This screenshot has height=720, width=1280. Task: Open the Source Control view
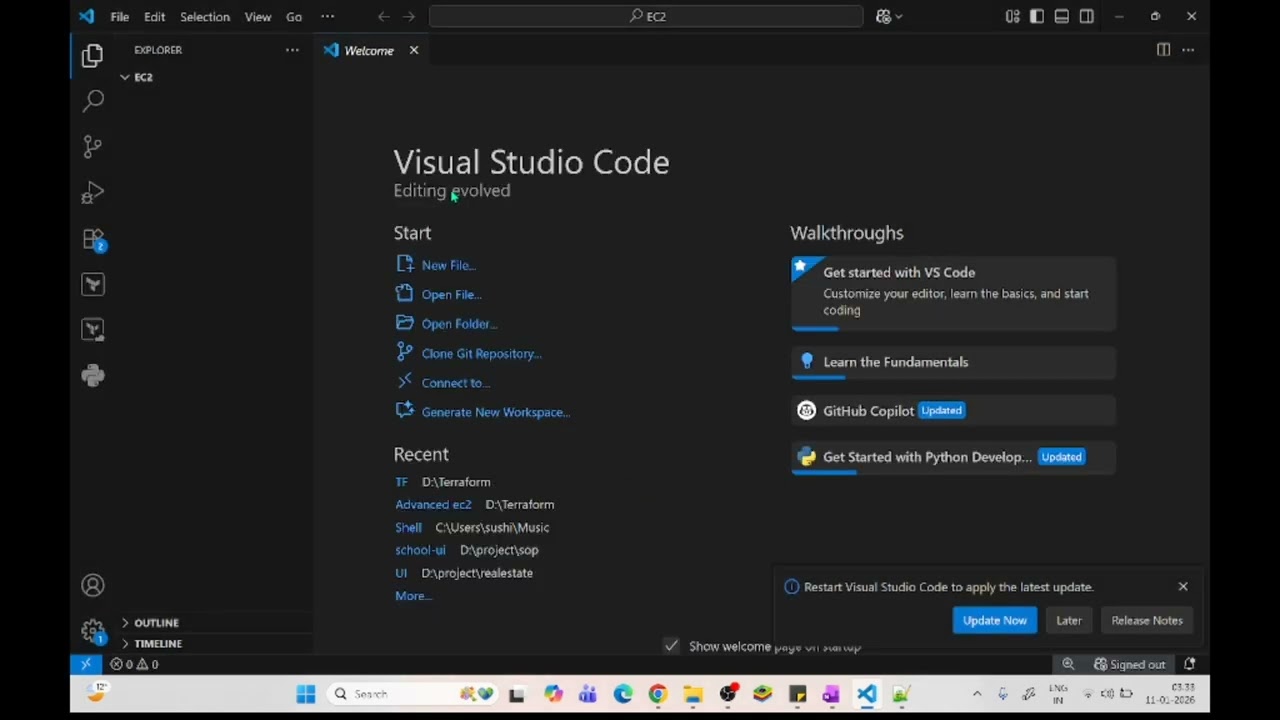pos(93,147)
